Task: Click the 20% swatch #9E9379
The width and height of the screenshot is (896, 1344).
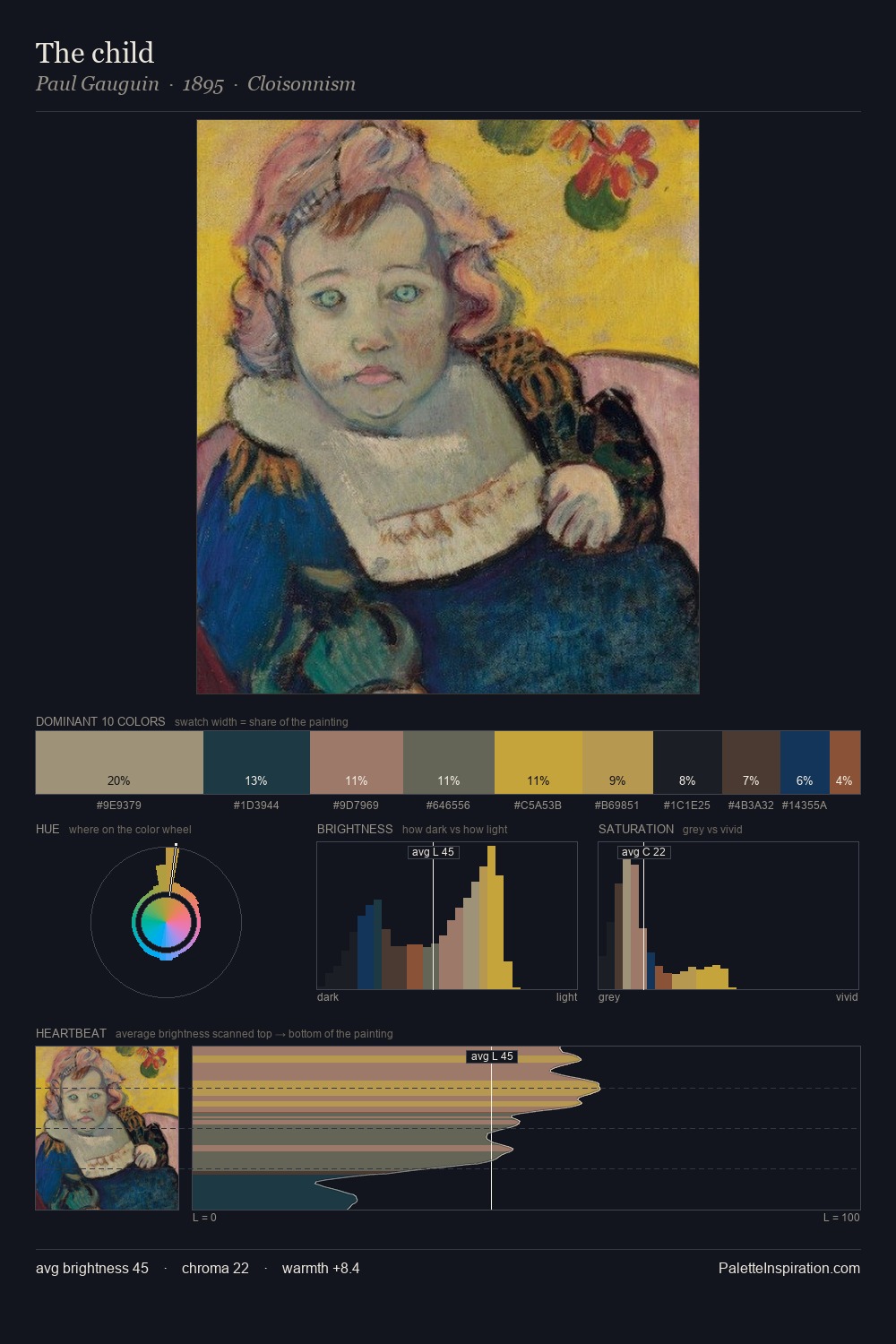Action: [119, 762]
